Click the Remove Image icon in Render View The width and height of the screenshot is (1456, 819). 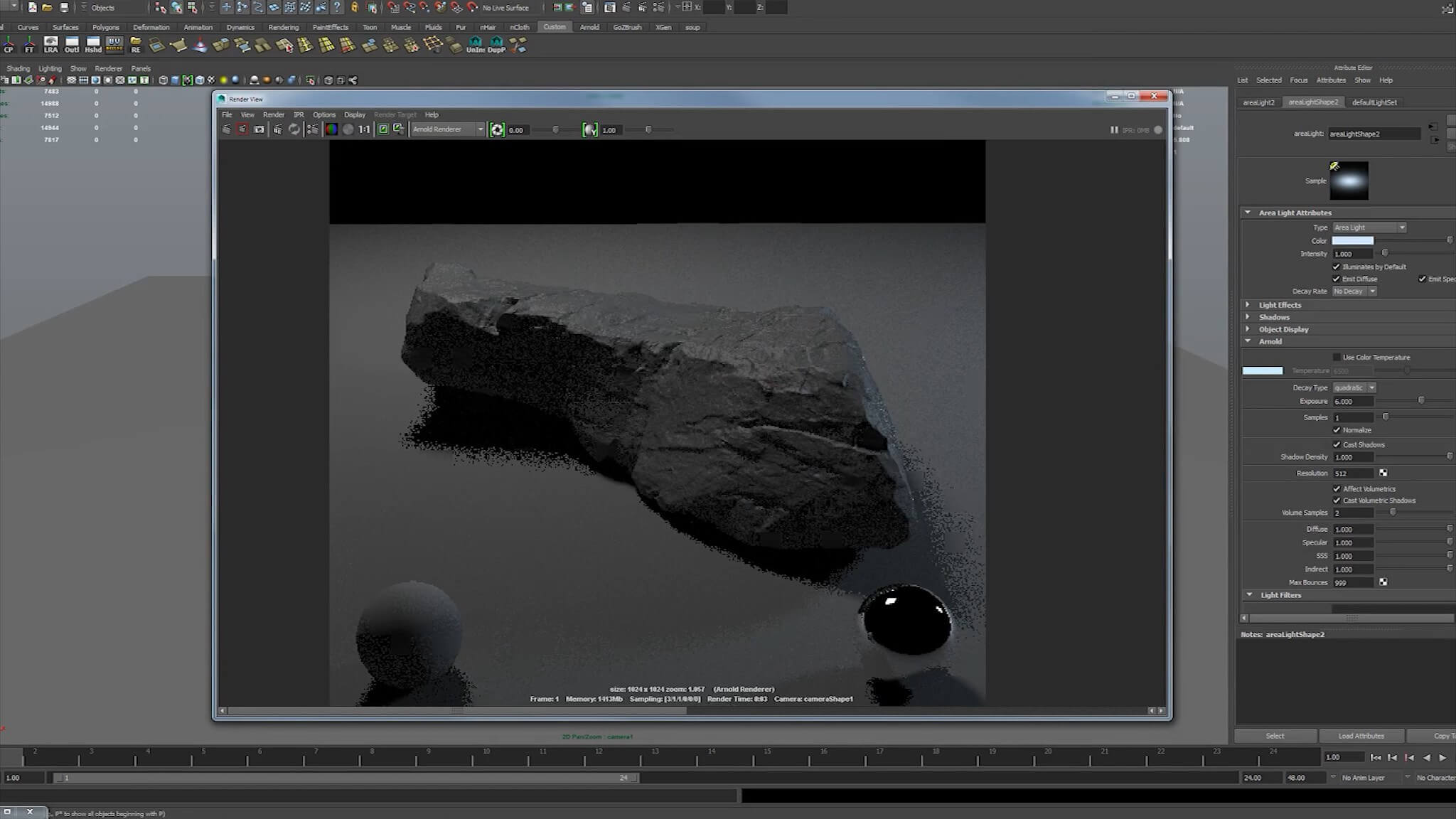(399, 129)
